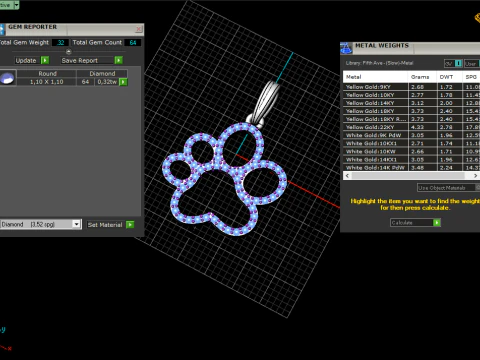Click the Diamond type cell in gem table
This screenshot has height=360, width=480.
(x=102, y=74)
